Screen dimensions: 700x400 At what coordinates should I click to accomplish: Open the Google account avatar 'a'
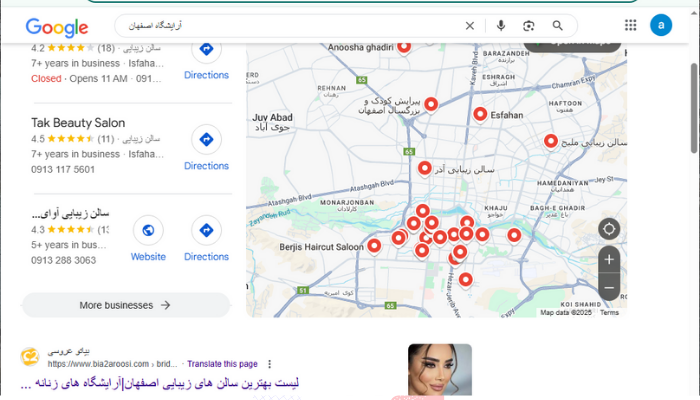(x=661, y=25)
